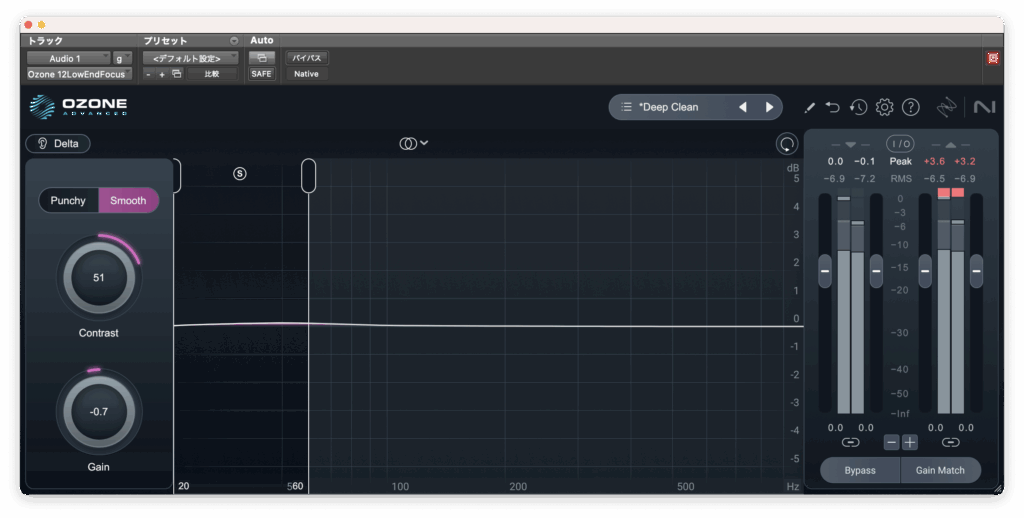
Task: Open the undo history clock icon
Action: 858,107
